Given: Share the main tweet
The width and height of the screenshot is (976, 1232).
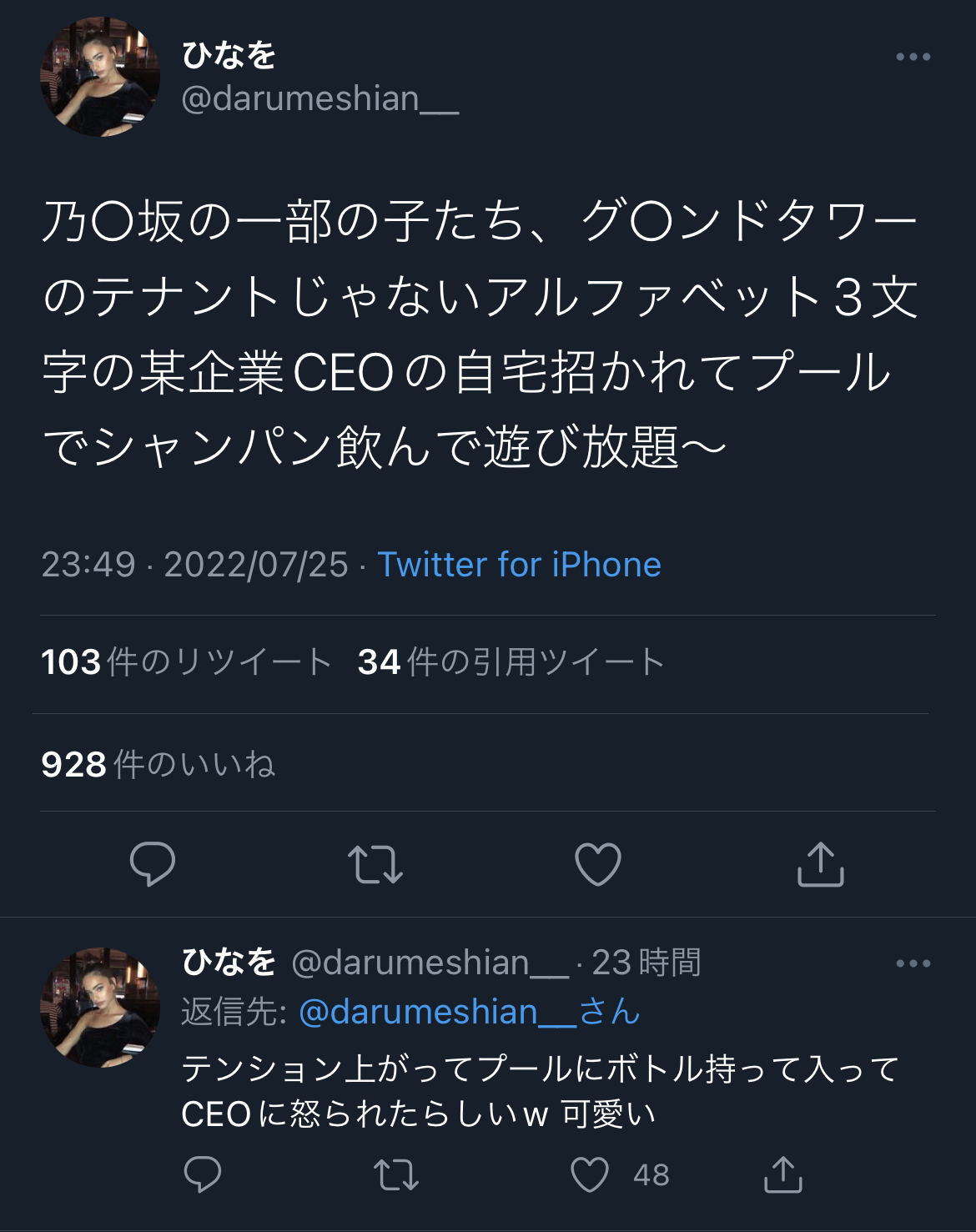Looking at the screenshot, I should 821,864.
